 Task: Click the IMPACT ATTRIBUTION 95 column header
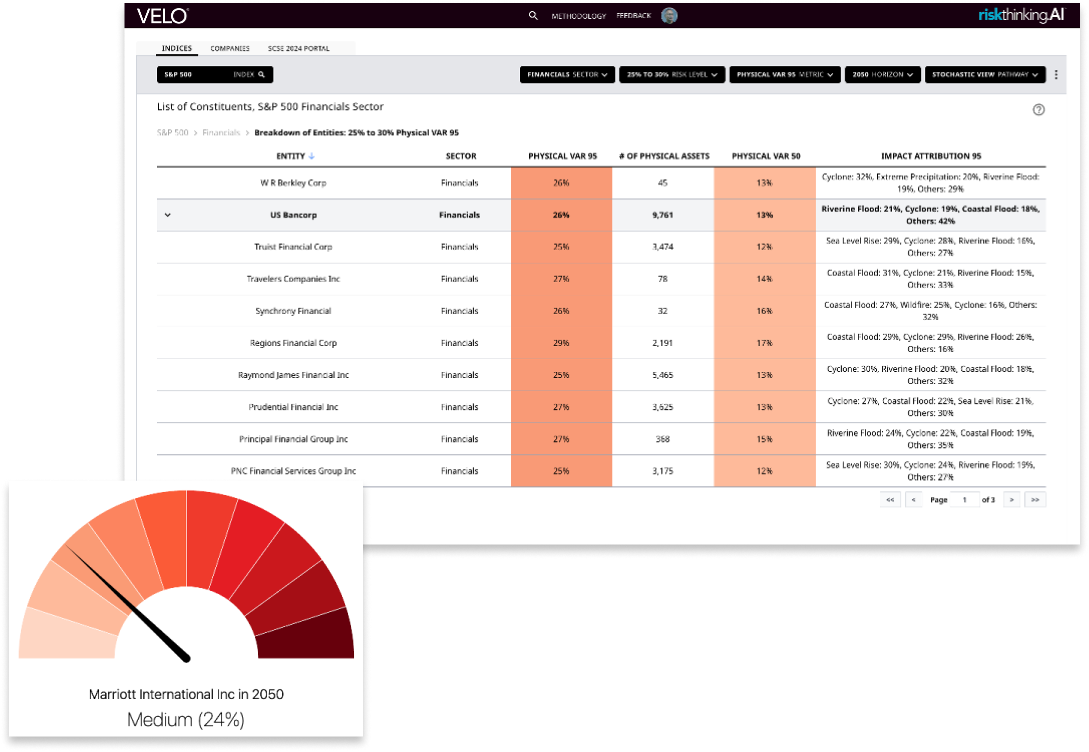931,156
